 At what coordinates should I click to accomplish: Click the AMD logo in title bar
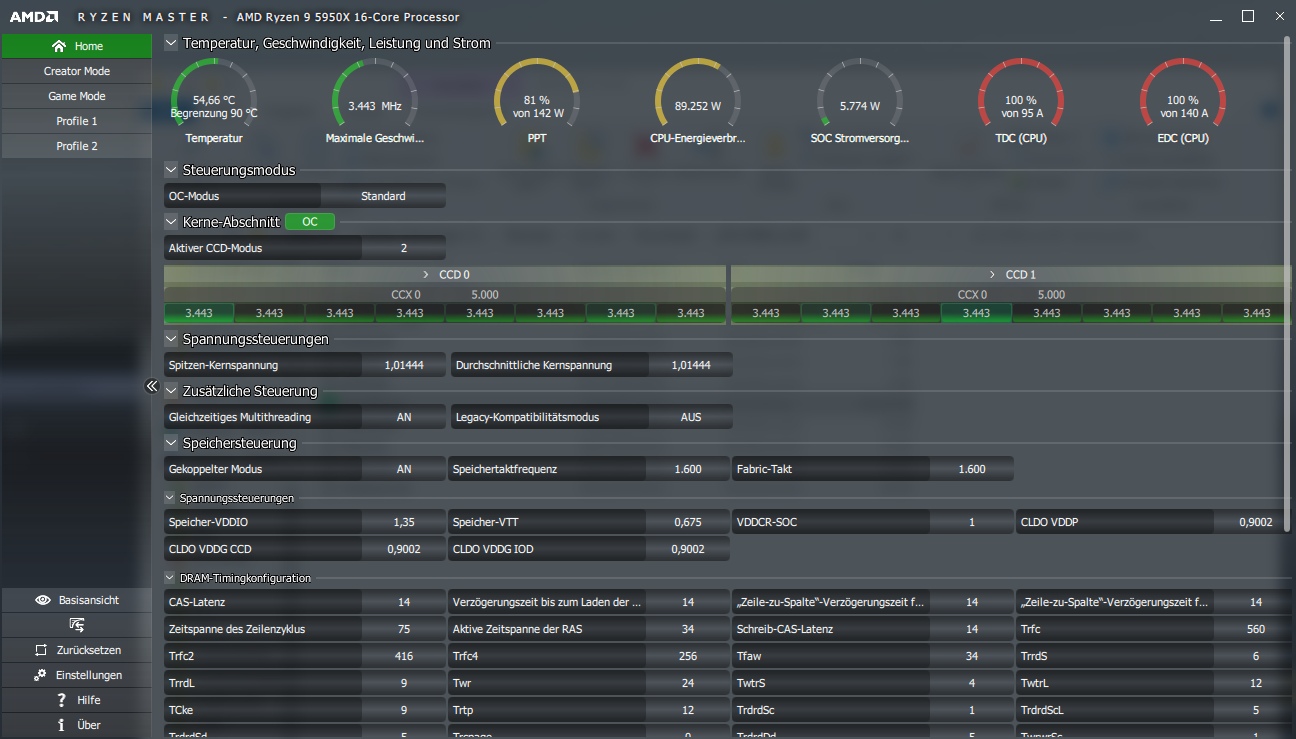(34, 17)
